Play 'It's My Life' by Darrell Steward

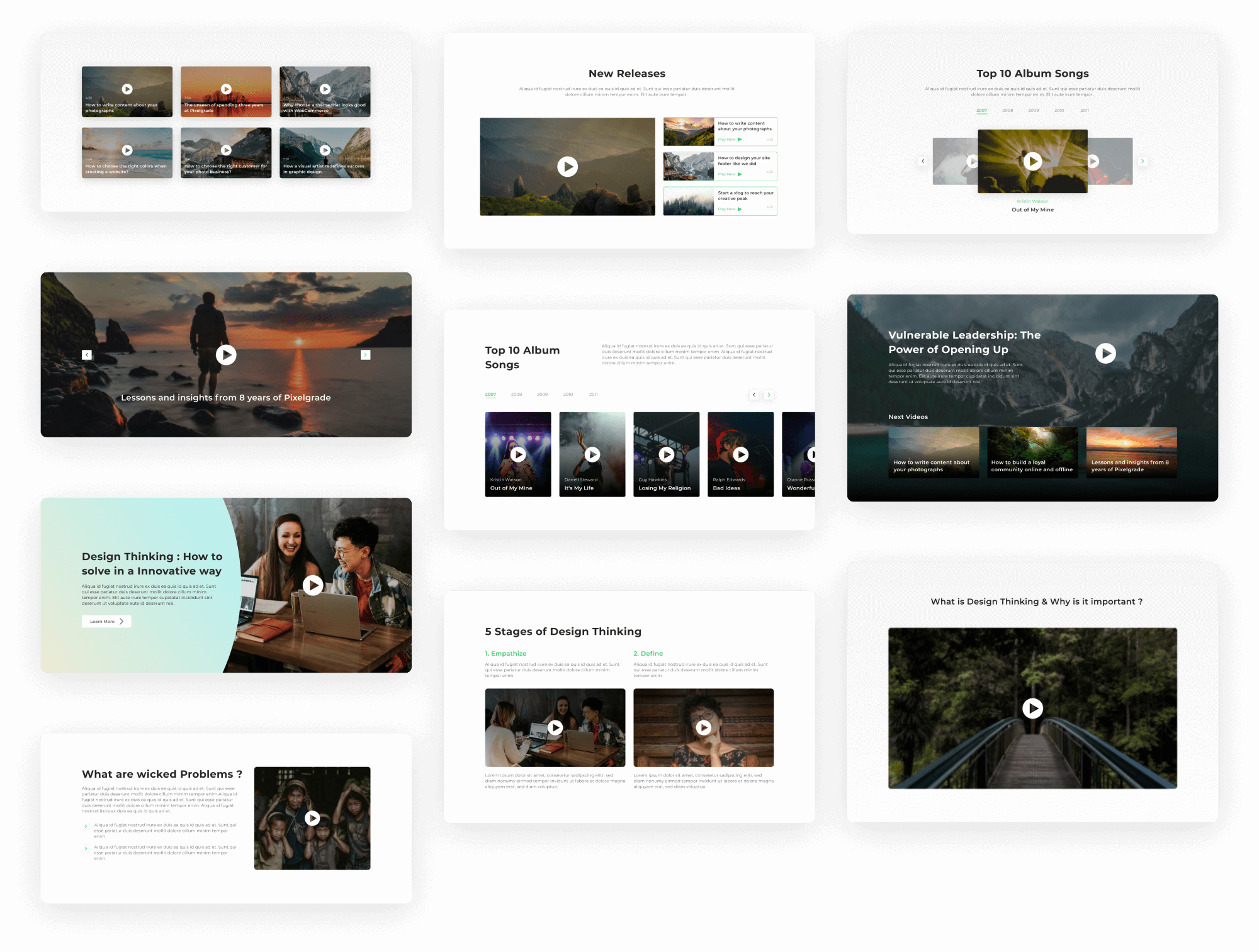pyautogui.click(x=592, y=454)
